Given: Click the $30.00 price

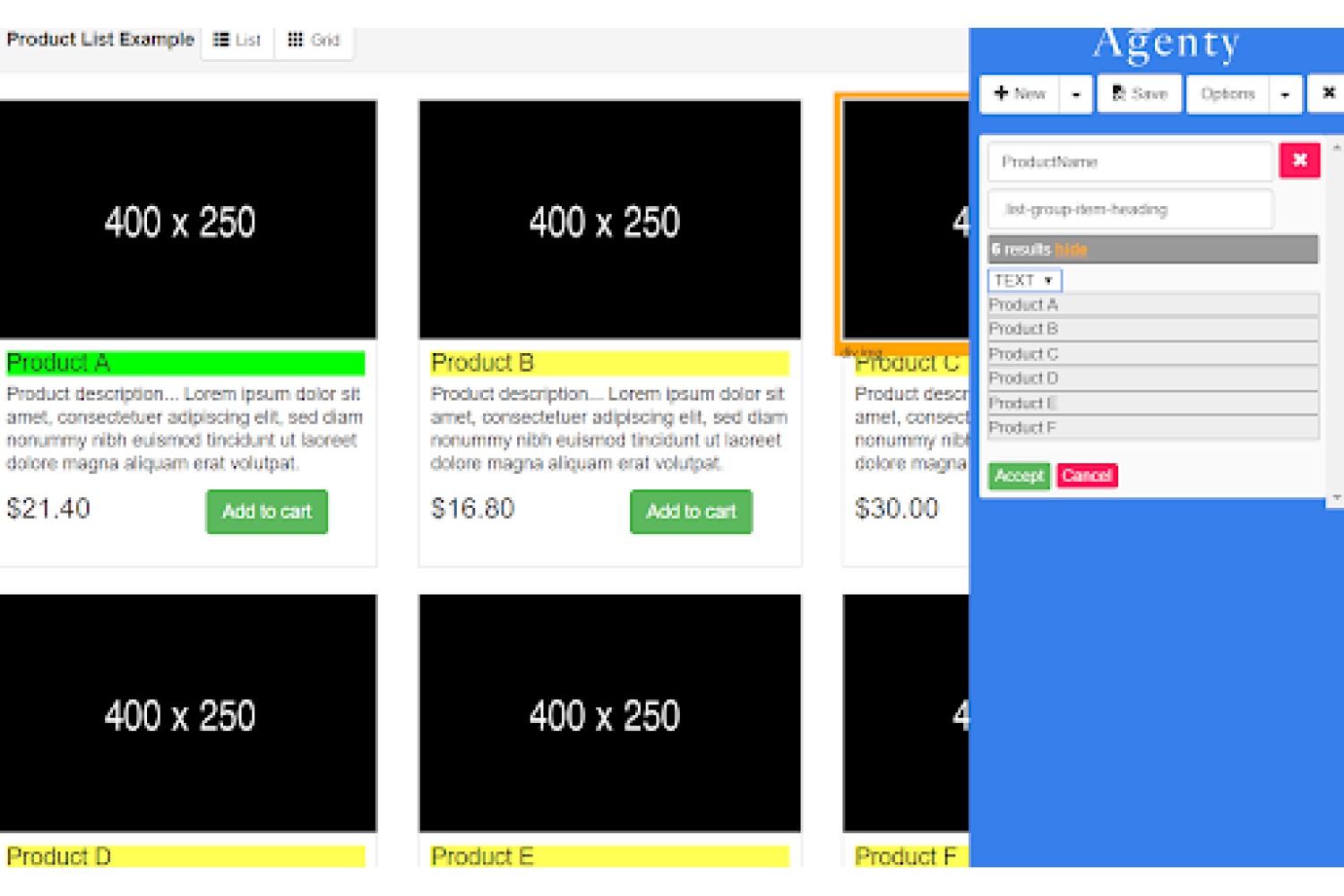Looking at the screenshot, I should click(x=896, y=509).
